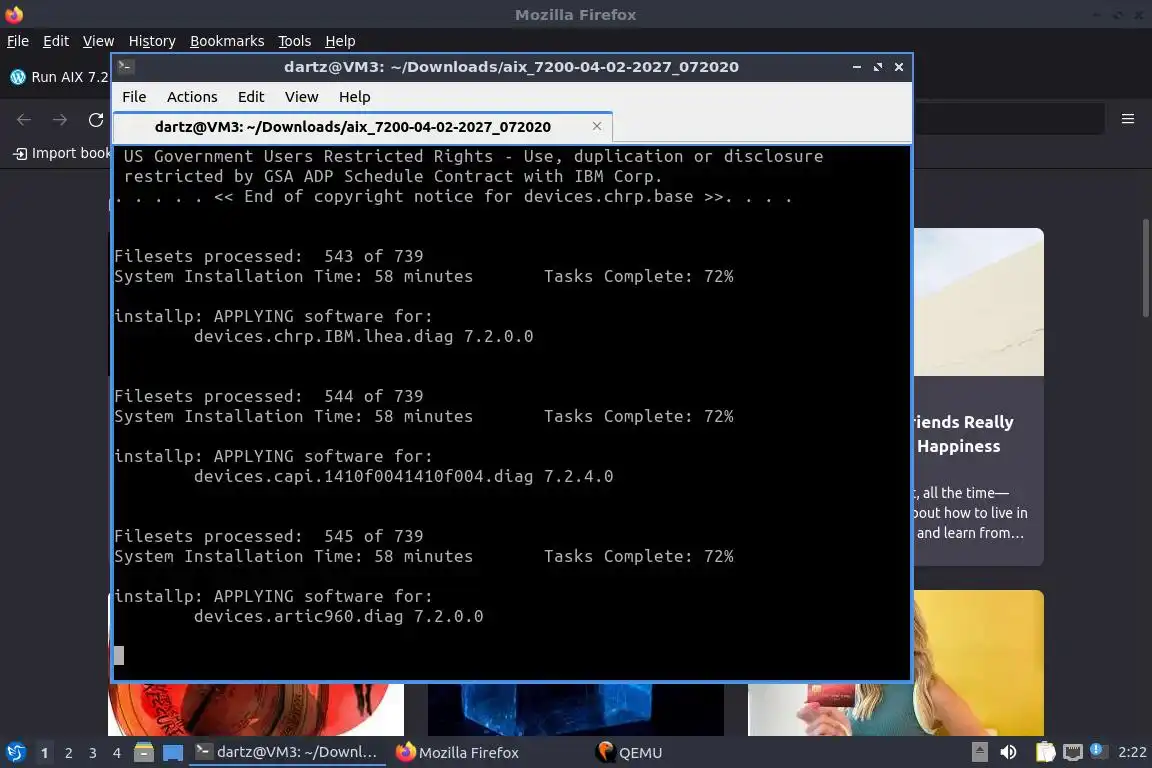The height and width of the screenshot is (768, 1152).
Task: Close the dartz@VM3 terminal tab
Action: click(x=597, y=126)
